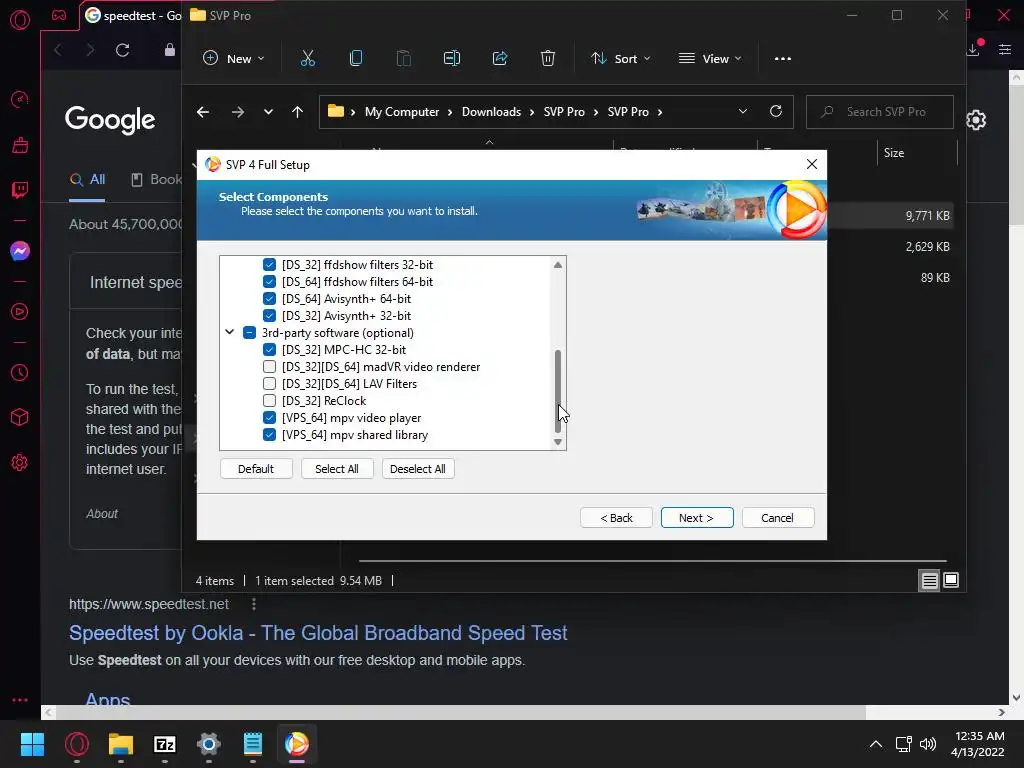
Task: Open Opera downloads icon
Action: pos(973,49)
